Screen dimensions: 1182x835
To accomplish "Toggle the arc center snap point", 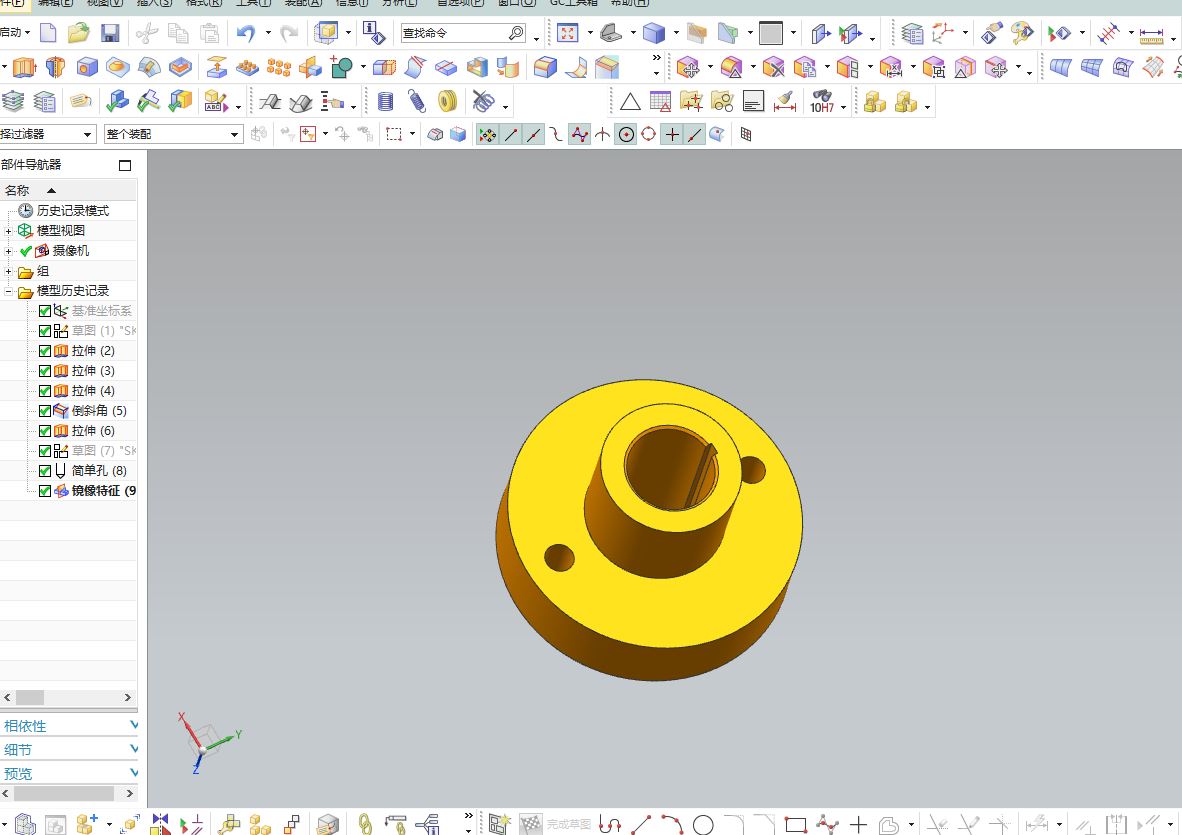I will tap(626, 135).
